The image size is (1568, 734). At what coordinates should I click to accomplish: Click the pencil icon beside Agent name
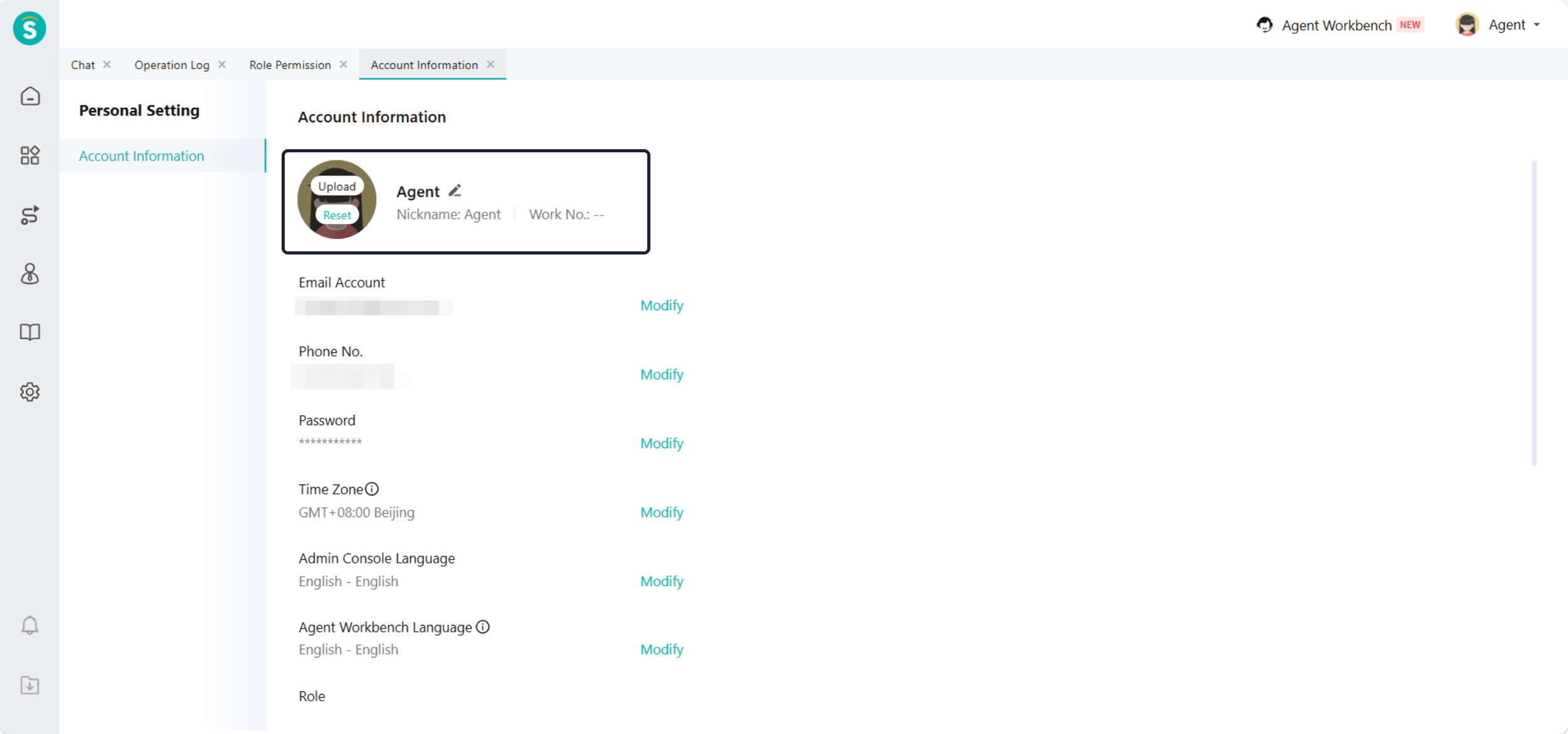coord(455,191)
